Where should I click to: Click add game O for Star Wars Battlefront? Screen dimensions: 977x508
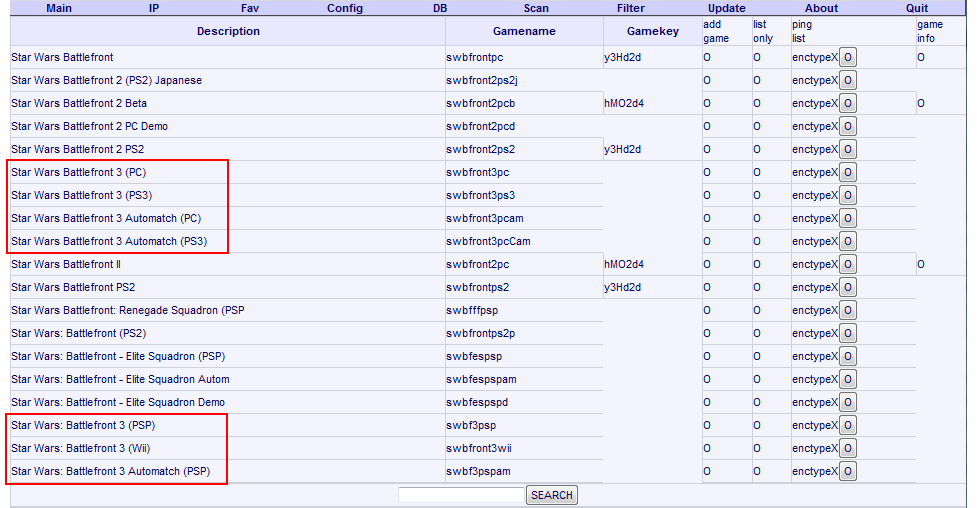[707, 57]
